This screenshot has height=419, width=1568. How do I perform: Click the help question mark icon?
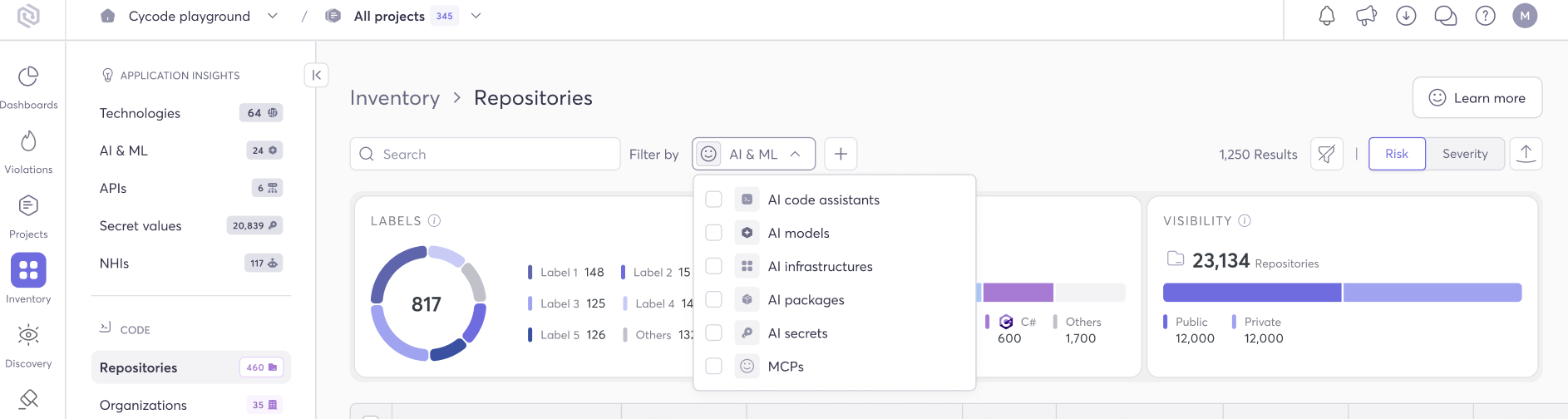[x=1486, y=16]
